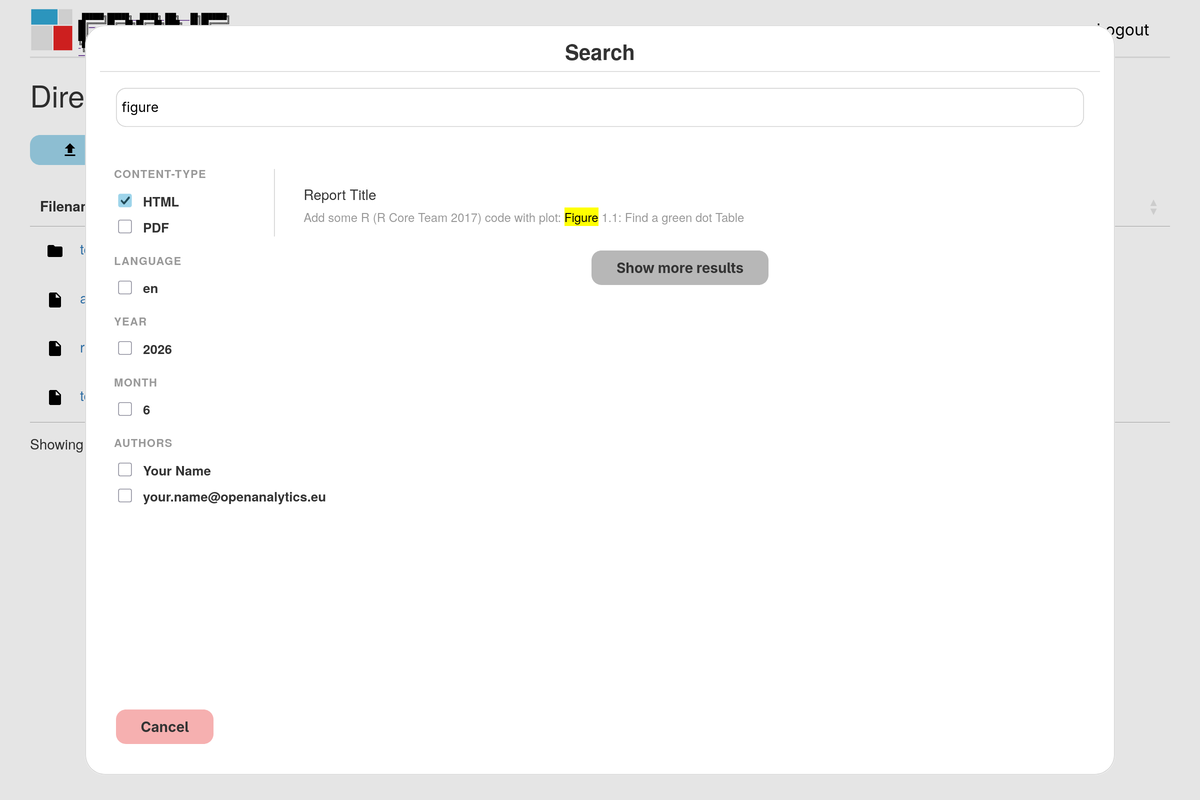This screenshot has width=1200, height=800.
Task: Click the Logout link
Action: (1123, 30)
